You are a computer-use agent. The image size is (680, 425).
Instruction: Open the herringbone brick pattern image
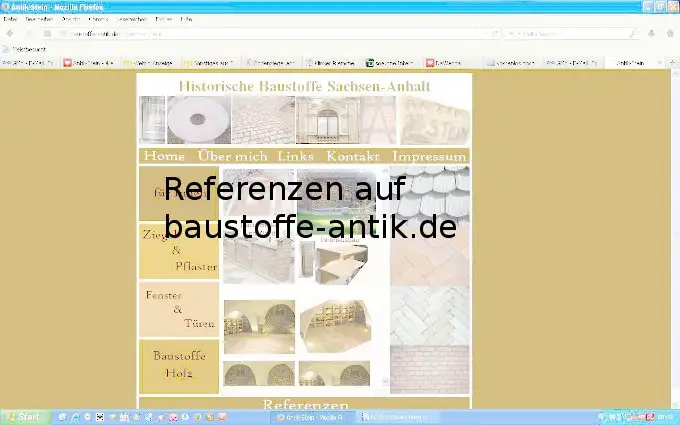pyautogui.click(x=430, y=315)
